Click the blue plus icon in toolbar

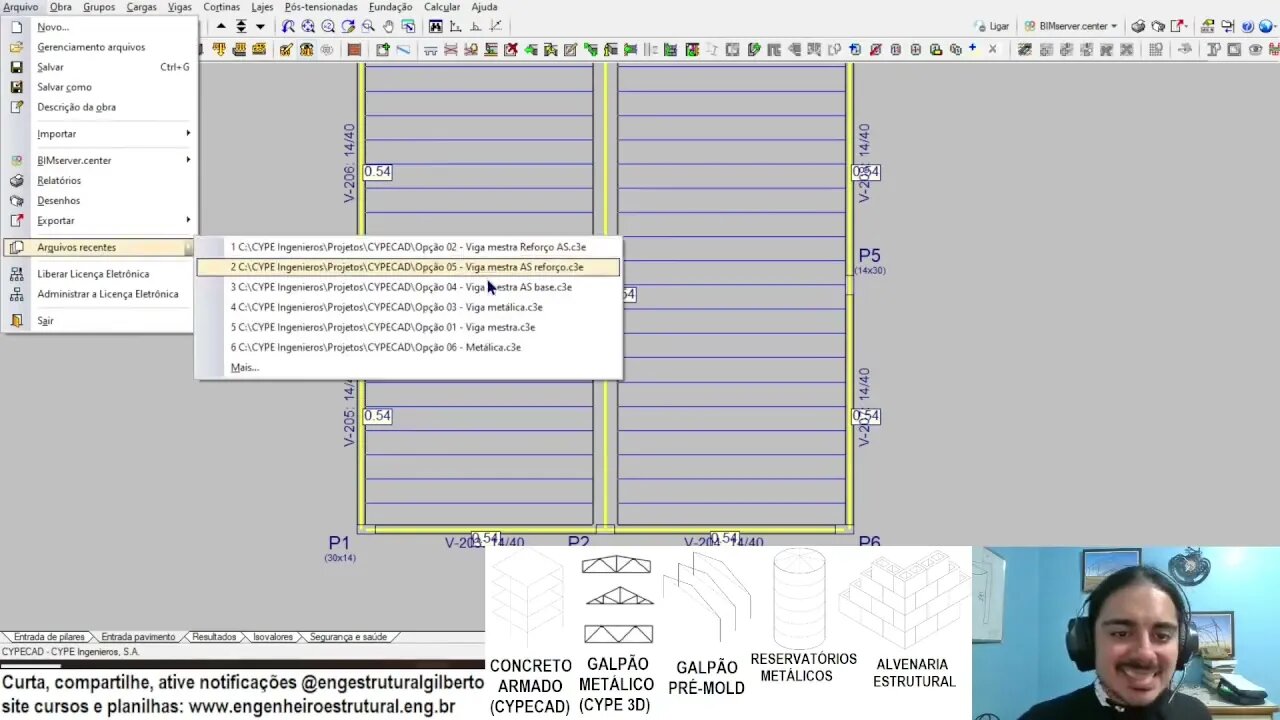click(x=972, y=48)
